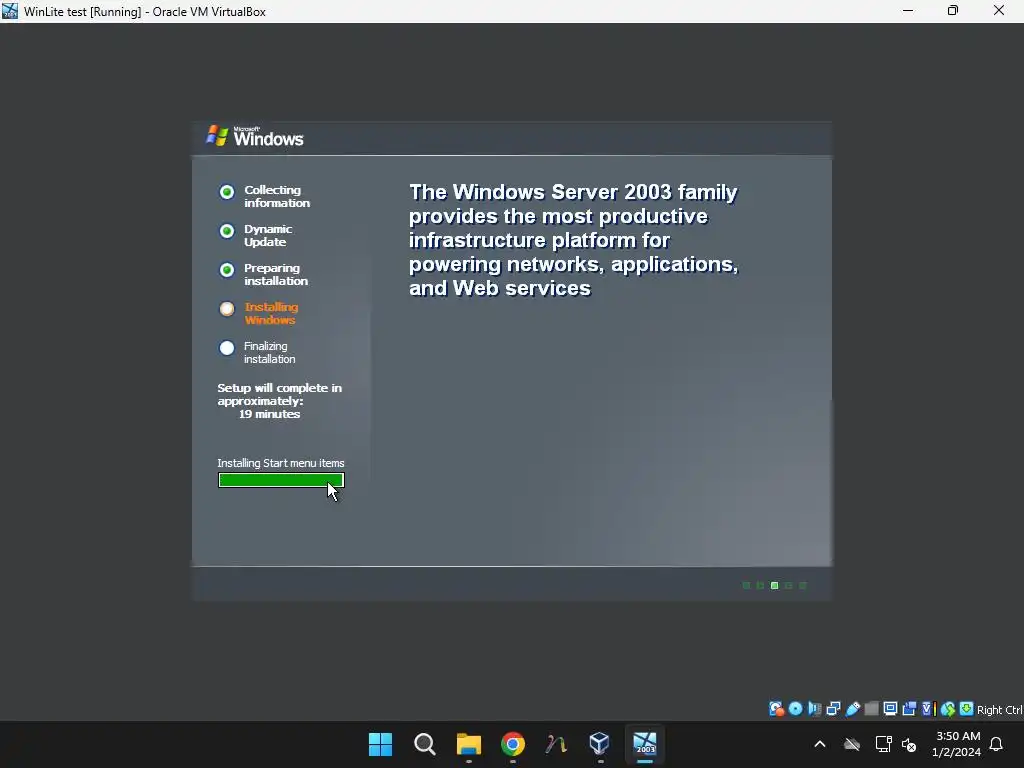Image resolution: width=1024 pixels, height=768 pixels.
Task: Click the muted volume tray icon
Action: (x=908, y=744)
